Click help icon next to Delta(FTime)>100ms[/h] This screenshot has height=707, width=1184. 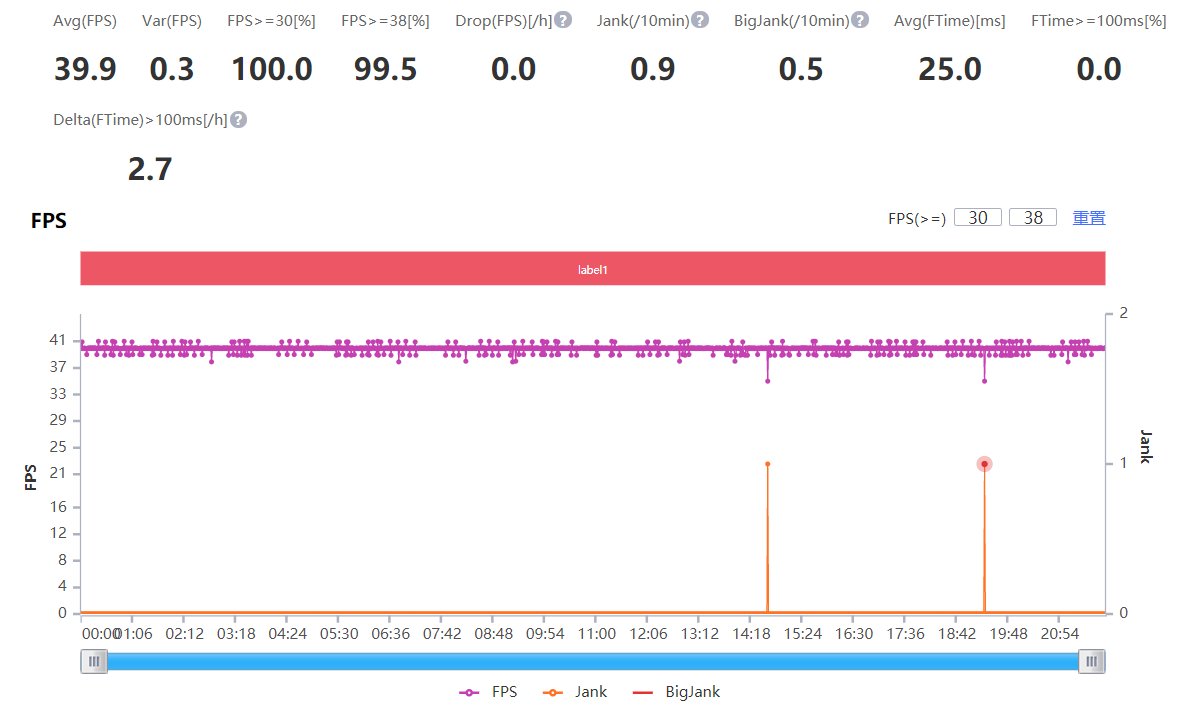click(238, 119)
